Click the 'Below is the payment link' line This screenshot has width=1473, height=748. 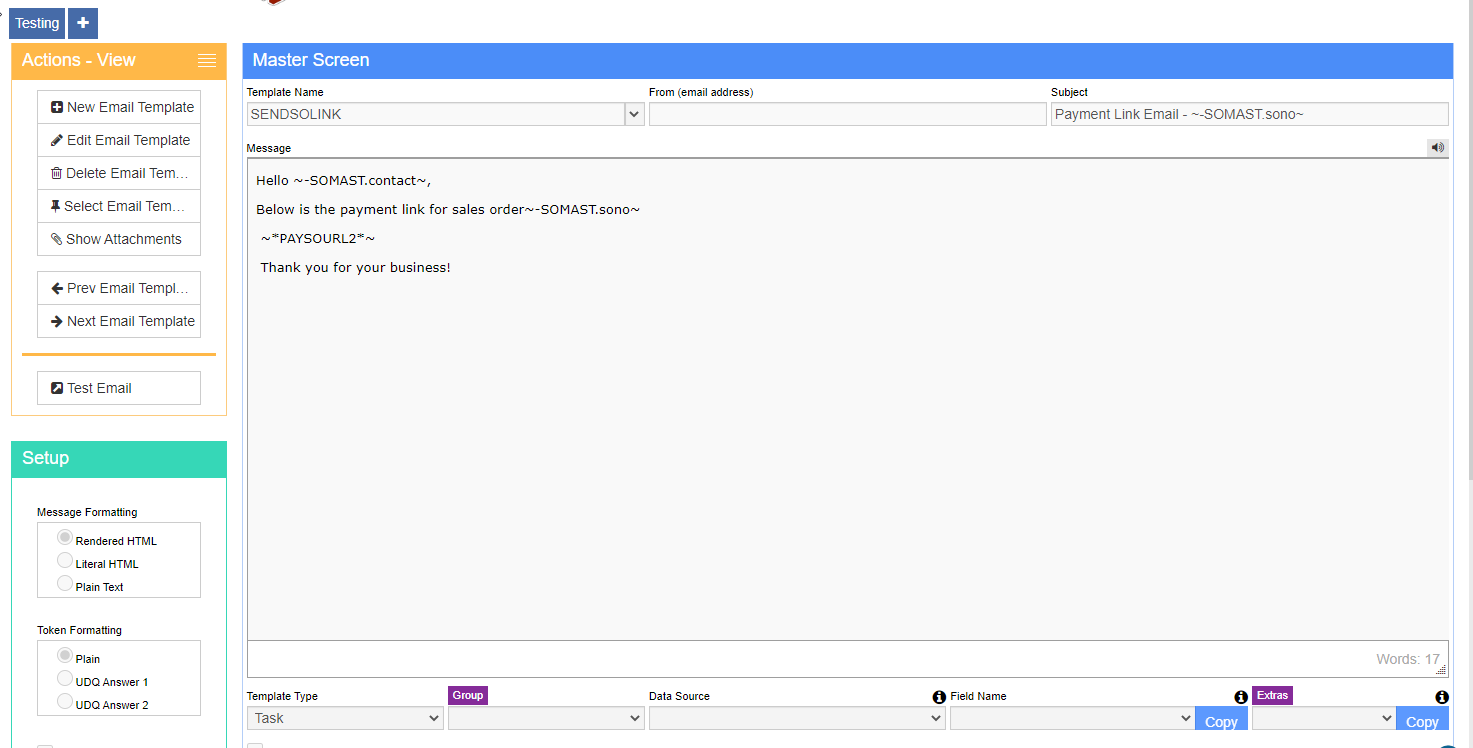click(448, 210)
